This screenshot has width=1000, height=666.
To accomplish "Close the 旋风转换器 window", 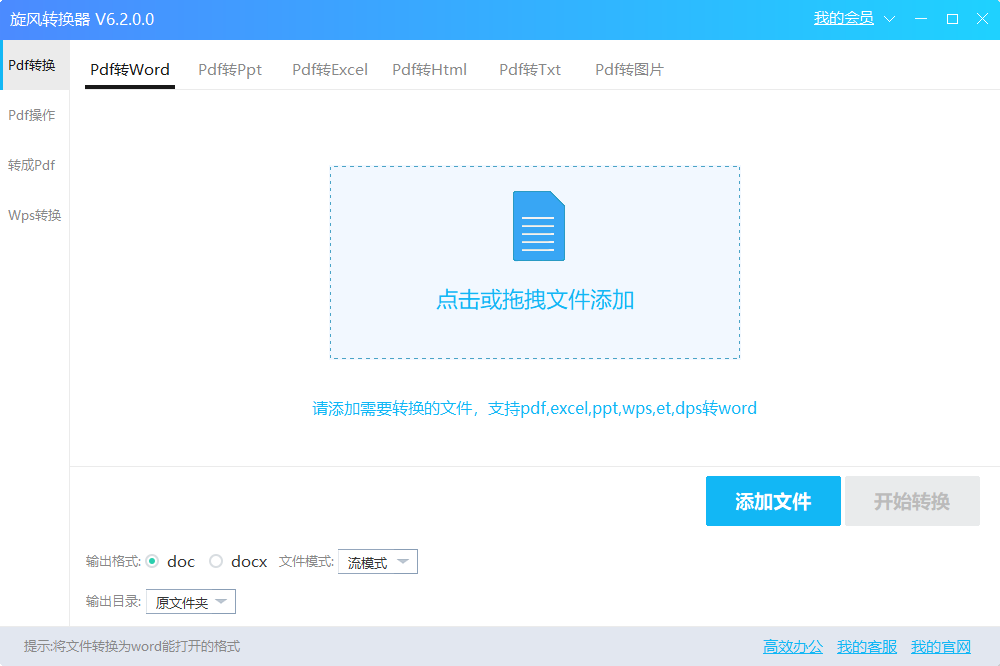I will point(982,19).
